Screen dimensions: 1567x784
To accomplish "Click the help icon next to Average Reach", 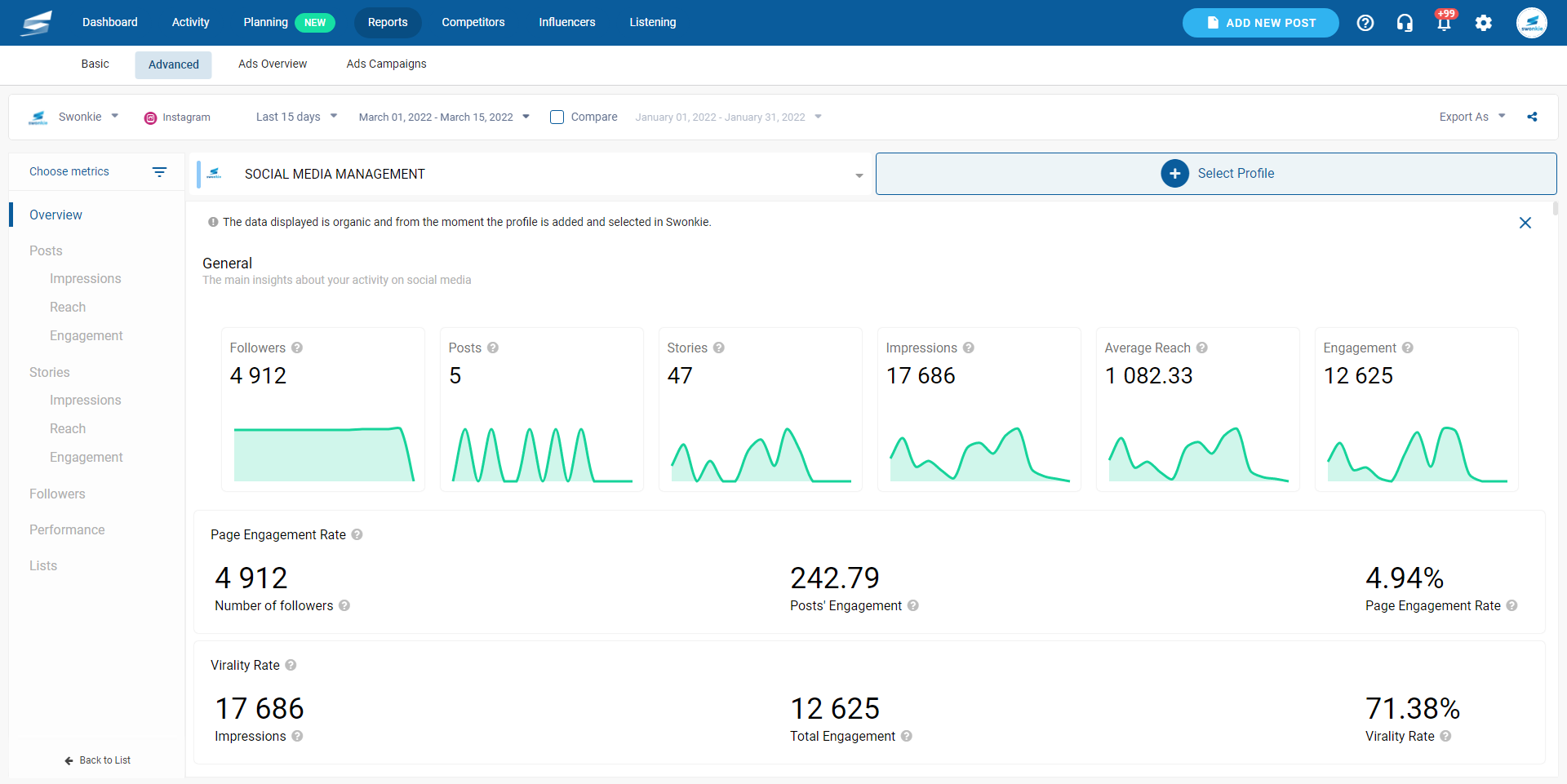I will click(1202, 348).
